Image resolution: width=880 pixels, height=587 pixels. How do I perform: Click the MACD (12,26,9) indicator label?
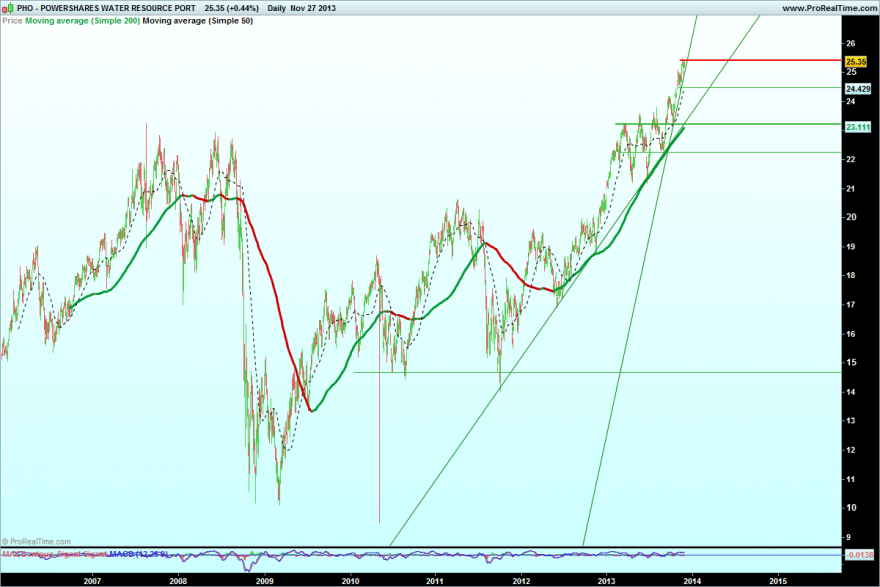pyautogui.click(x=138, y=554)
